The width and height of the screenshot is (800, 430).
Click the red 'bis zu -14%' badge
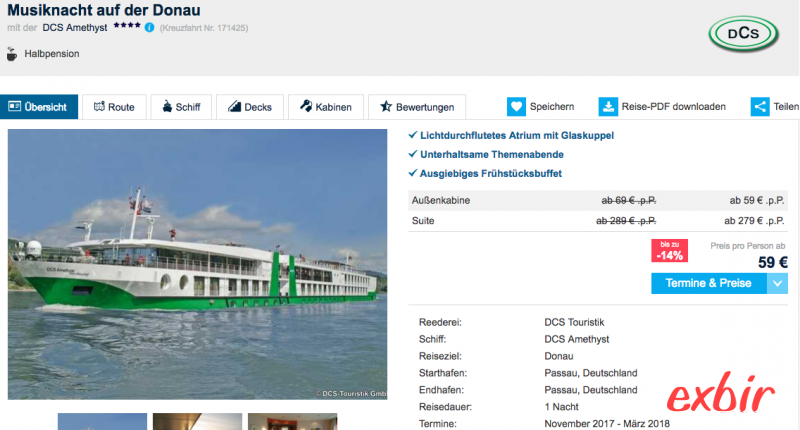[x=669, y=250]
